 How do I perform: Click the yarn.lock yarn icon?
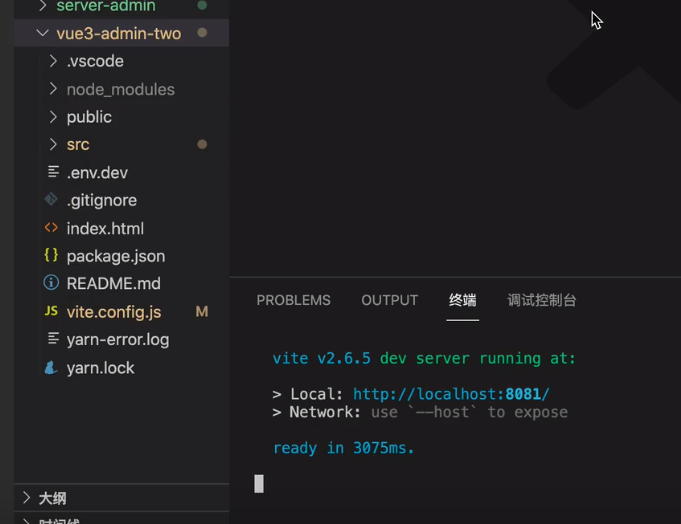51,367
